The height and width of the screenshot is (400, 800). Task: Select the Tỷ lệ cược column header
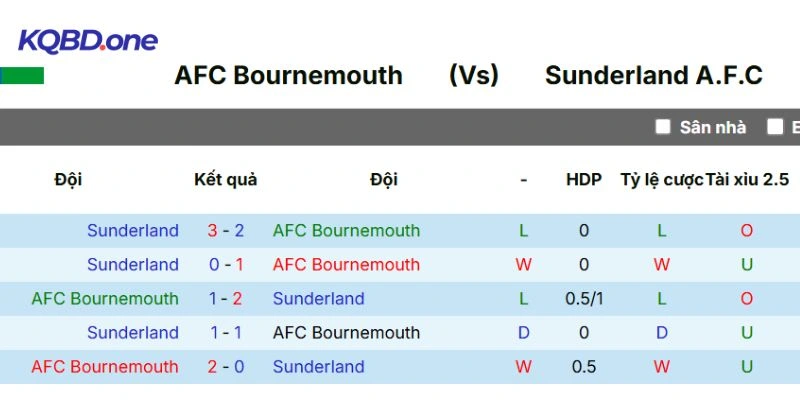pyautogui.click(x=662, y=180)
